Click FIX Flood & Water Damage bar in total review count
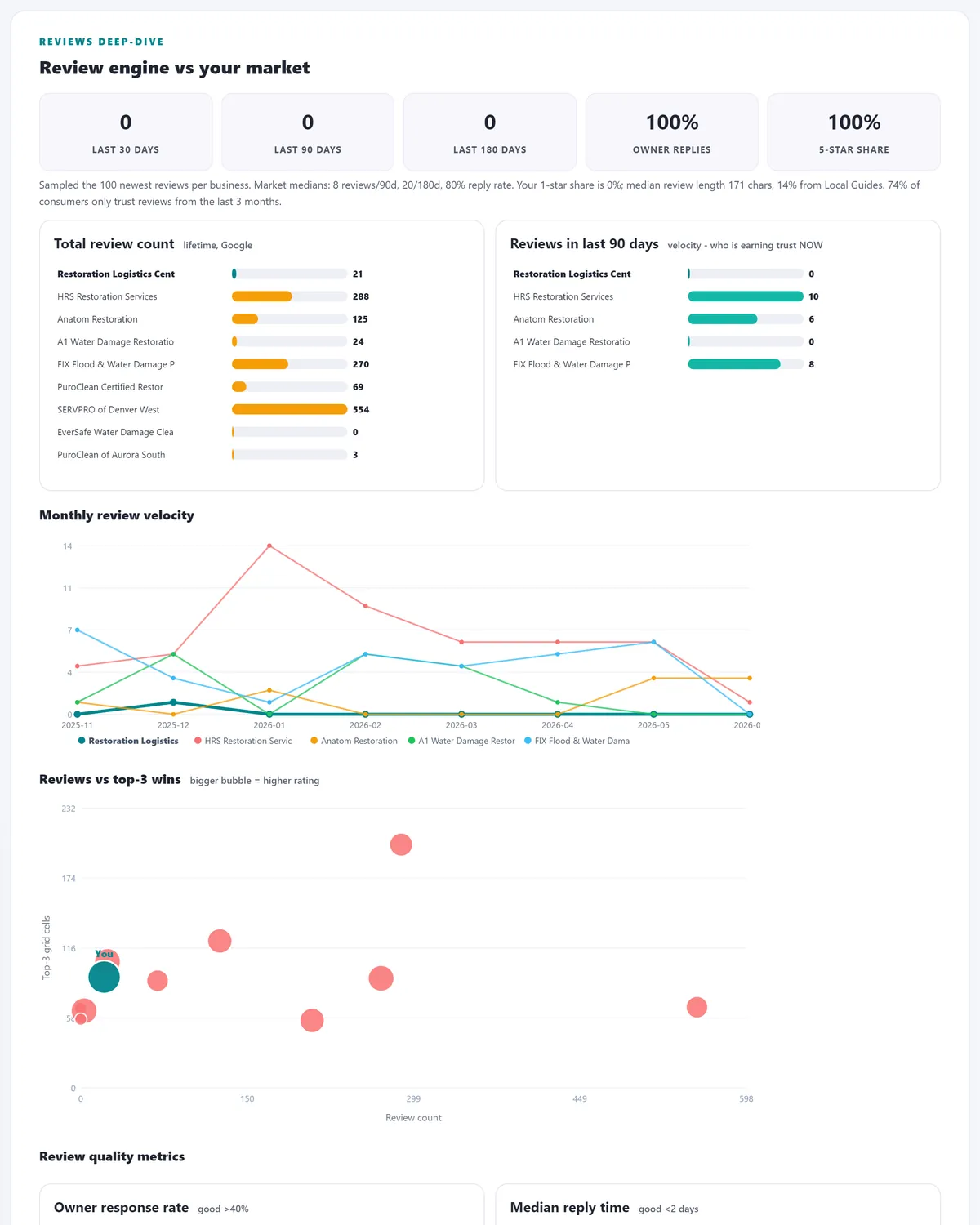The height and width of the screenshot is (1225, 980). pos(260,364)
